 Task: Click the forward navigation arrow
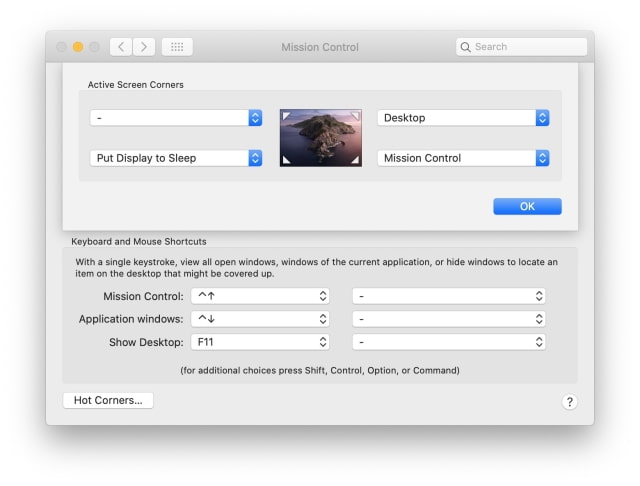point(145,47)
